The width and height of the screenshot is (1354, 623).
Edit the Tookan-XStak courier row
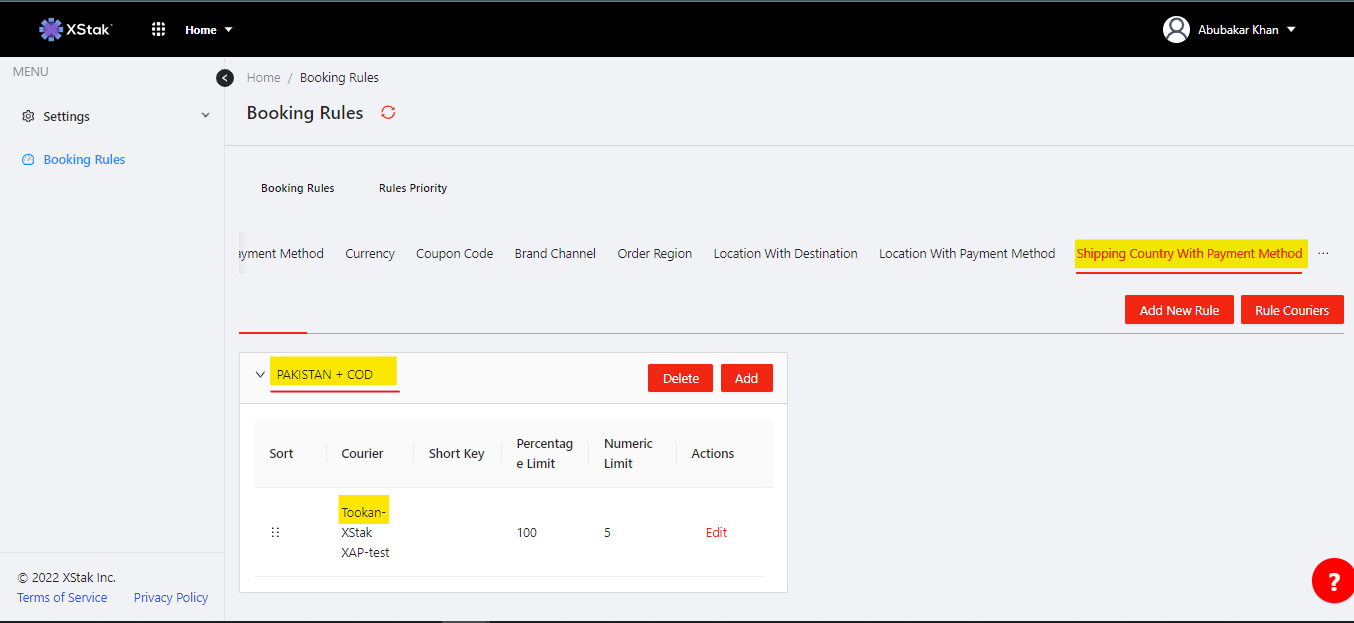coord(716,533)
